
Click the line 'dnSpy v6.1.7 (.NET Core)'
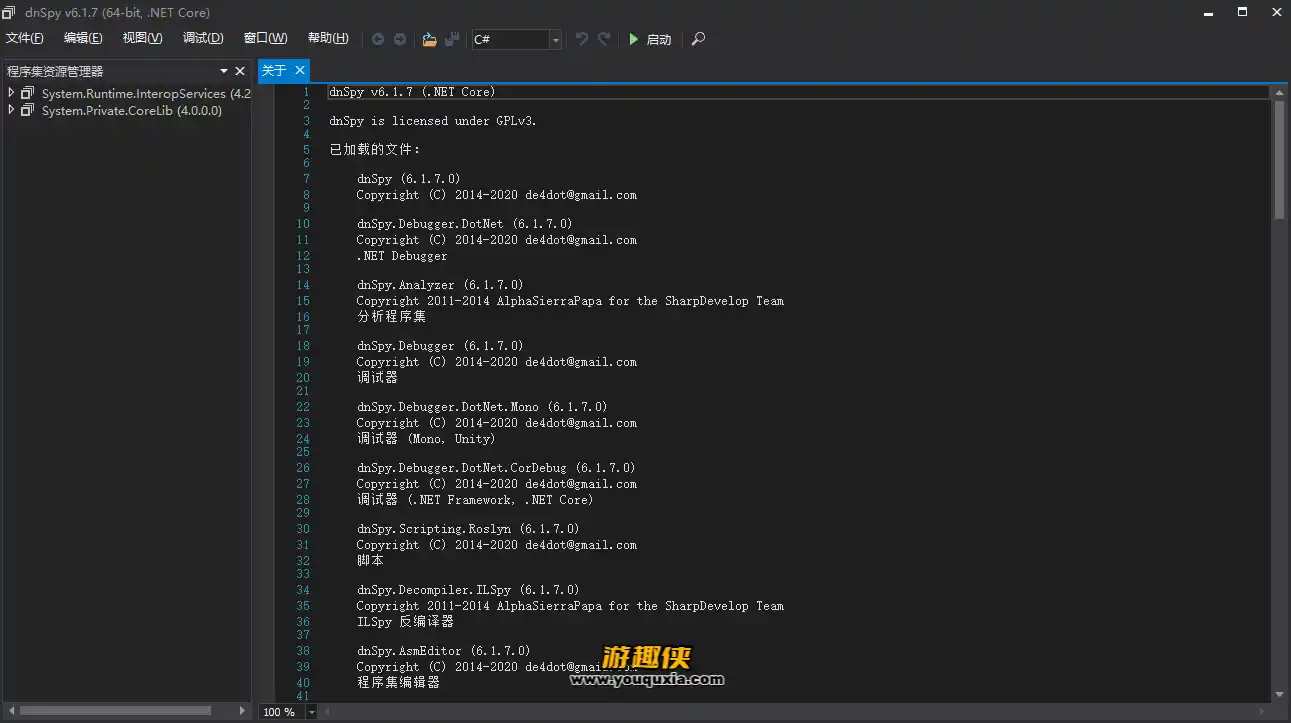pos(412,92)
